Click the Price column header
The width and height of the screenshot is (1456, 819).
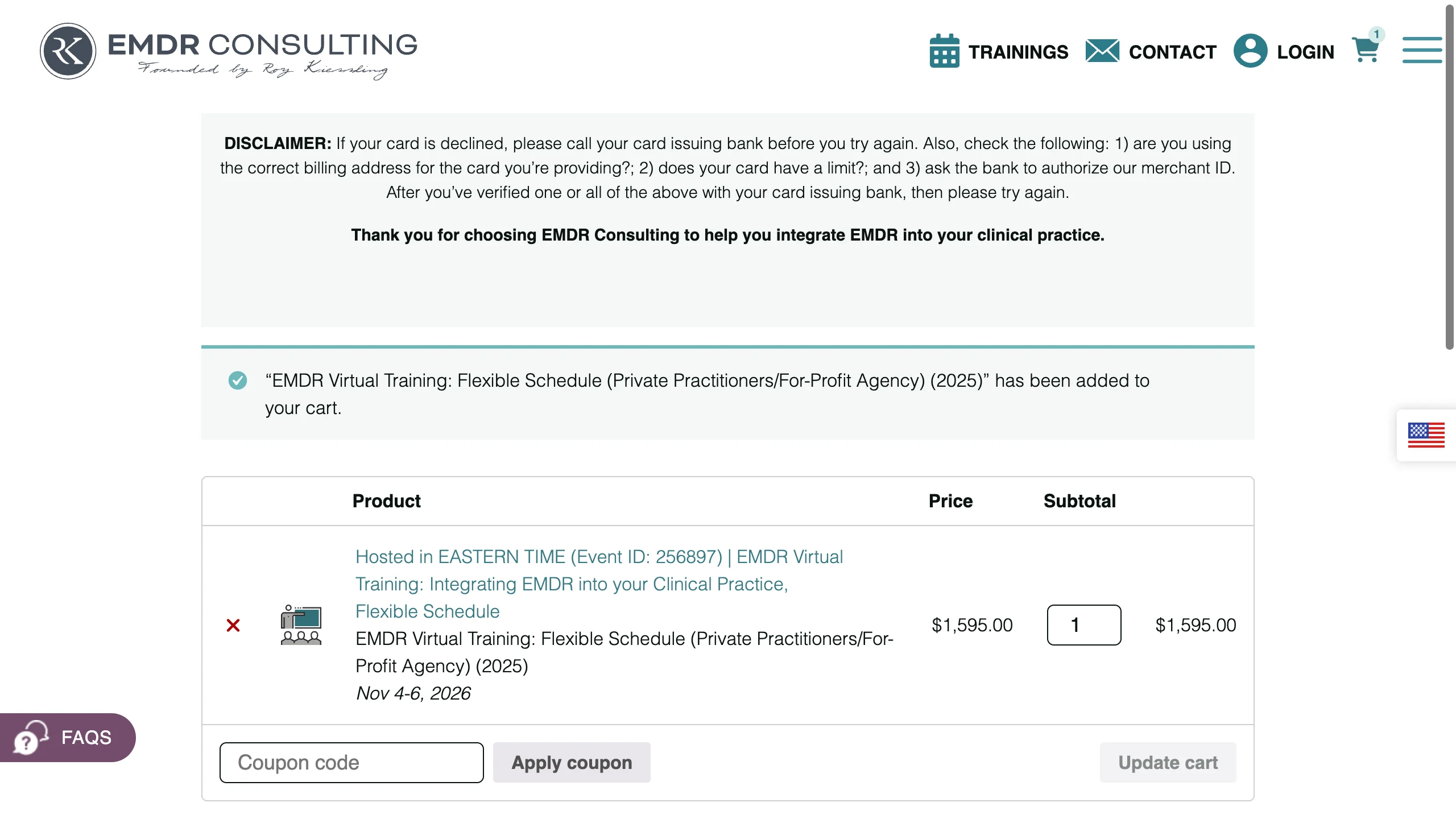pos(950,501)
